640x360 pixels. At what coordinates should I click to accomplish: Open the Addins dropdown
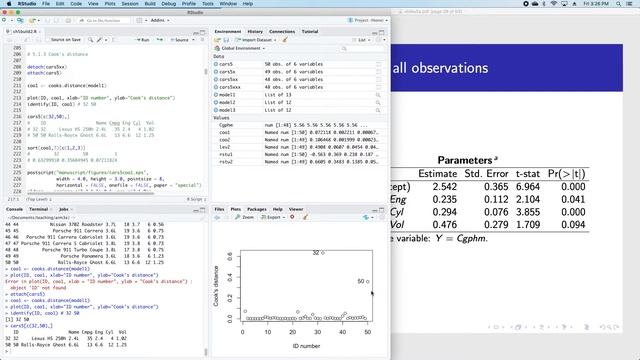pos(160,20)
